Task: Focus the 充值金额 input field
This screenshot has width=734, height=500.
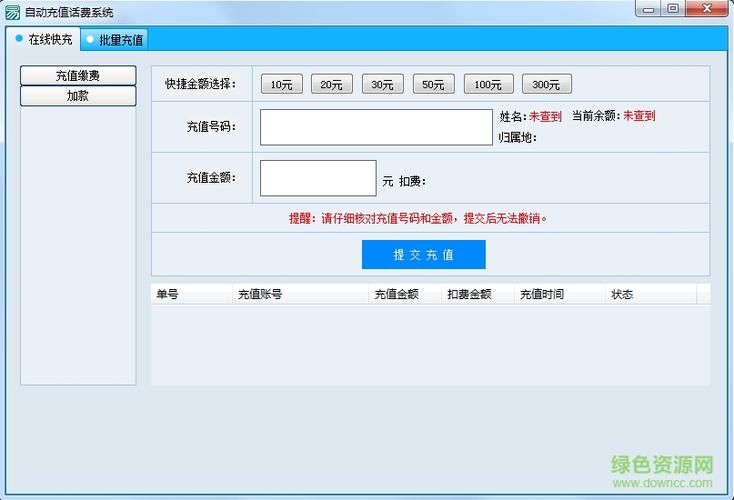Action: 318,178
